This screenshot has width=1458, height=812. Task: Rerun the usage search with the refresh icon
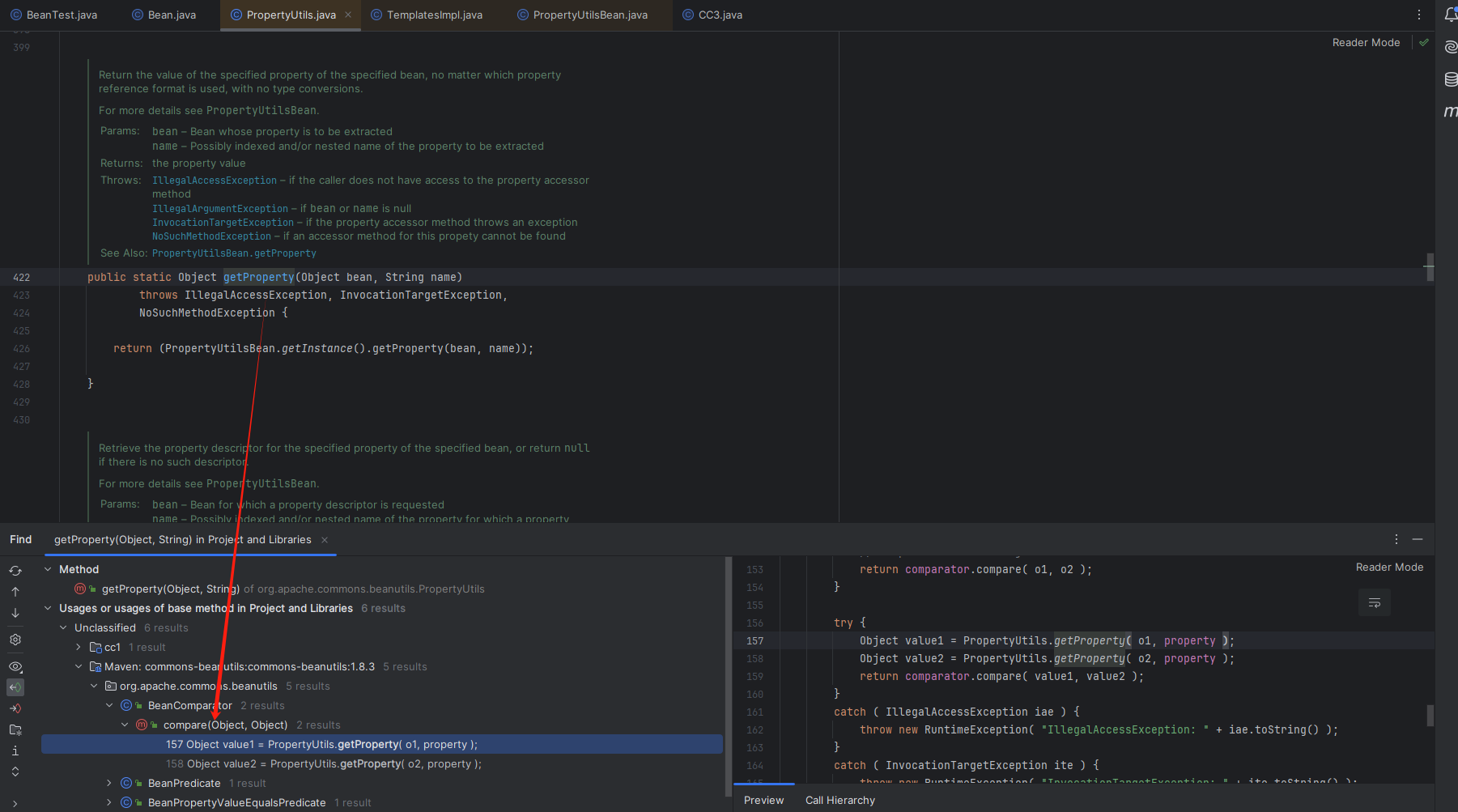(15, 571)
